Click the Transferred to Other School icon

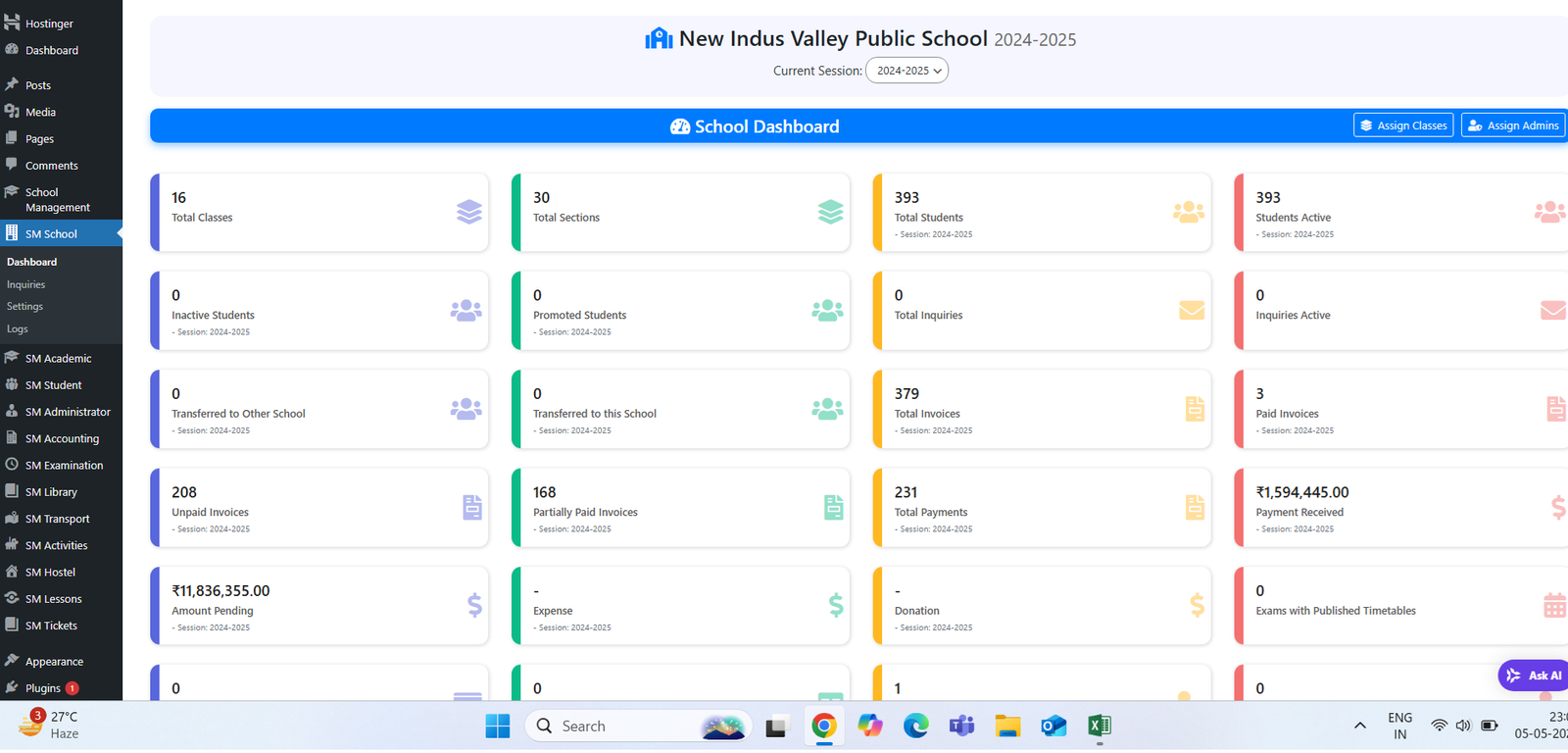click(466, 409)
